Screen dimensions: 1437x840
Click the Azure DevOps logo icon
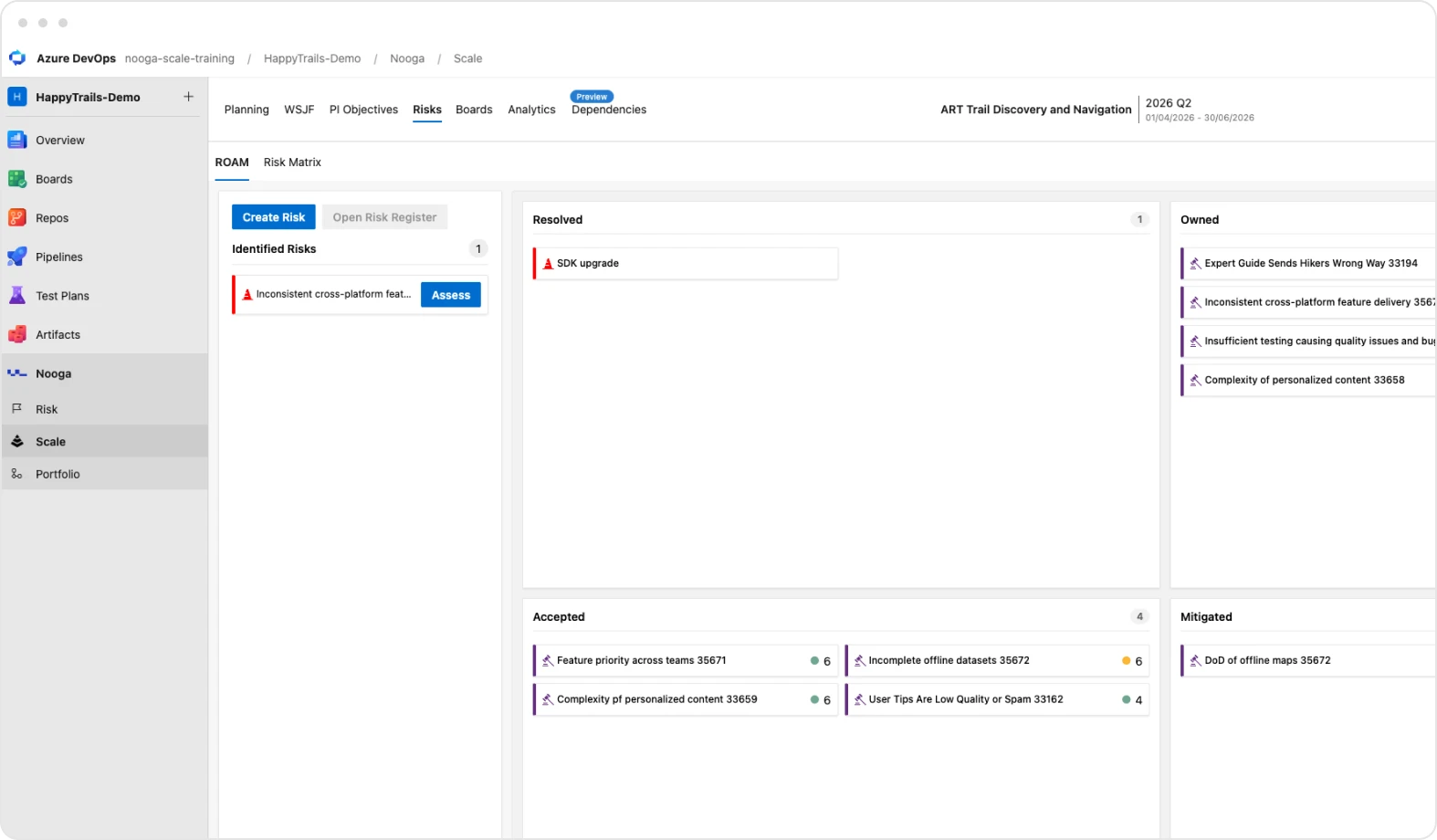coord(17,58)
